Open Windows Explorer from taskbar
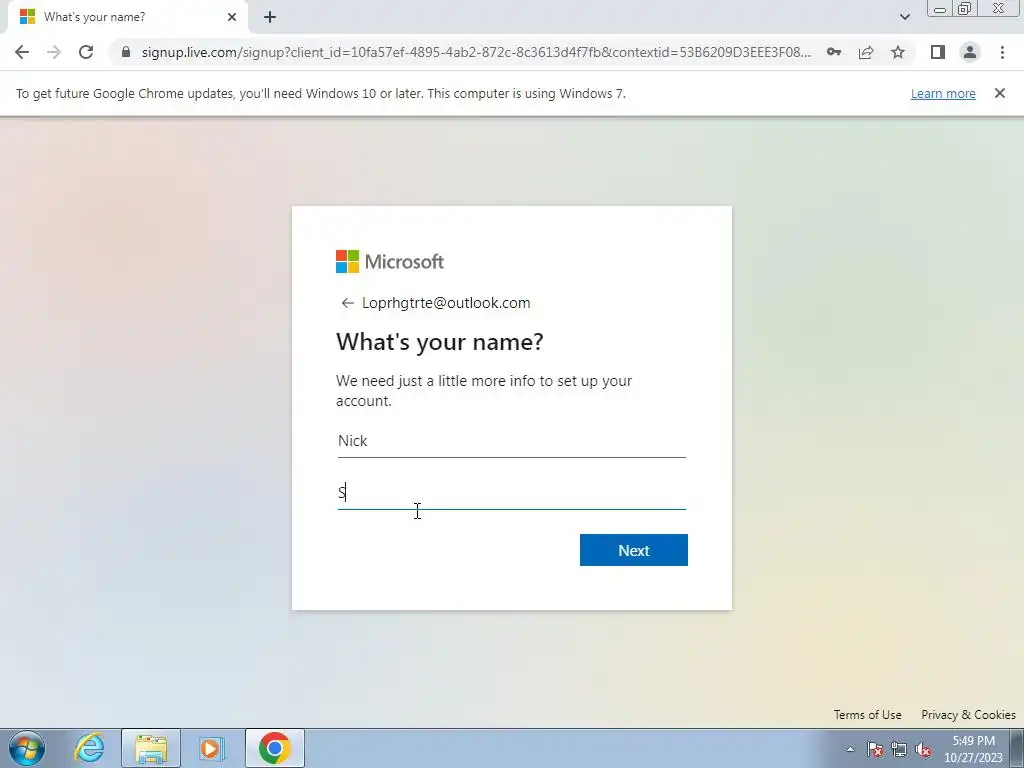The image size is (1024, 768). coord(151,748)
